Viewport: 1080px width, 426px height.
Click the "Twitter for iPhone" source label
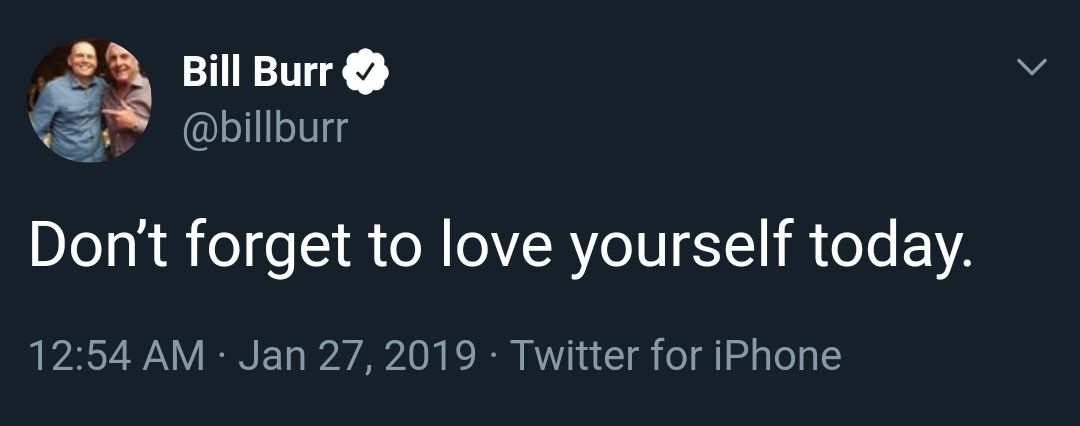coord(676,356)
